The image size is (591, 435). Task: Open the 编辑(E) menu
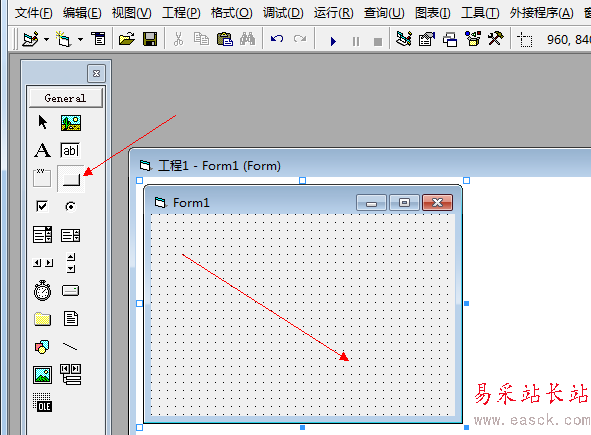point(82,13)
